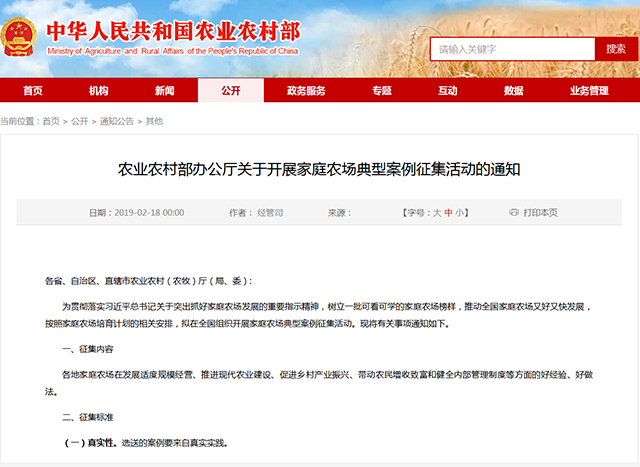Click the printer icon beside 打印本页

click(513, 212)
